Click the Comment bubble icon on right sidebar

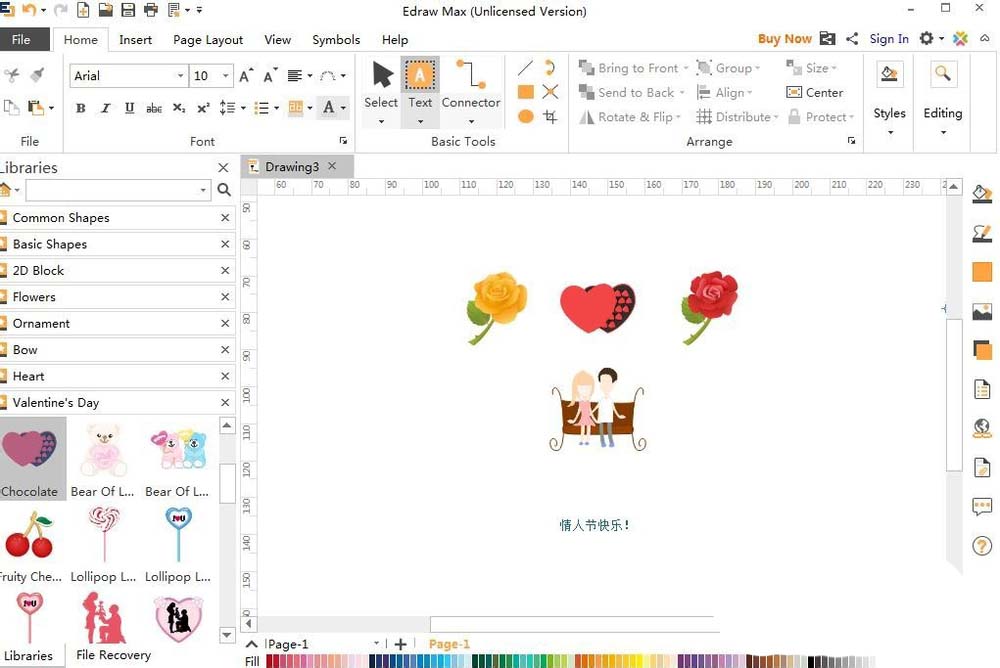pyautogui.click(x=981, y=506)
